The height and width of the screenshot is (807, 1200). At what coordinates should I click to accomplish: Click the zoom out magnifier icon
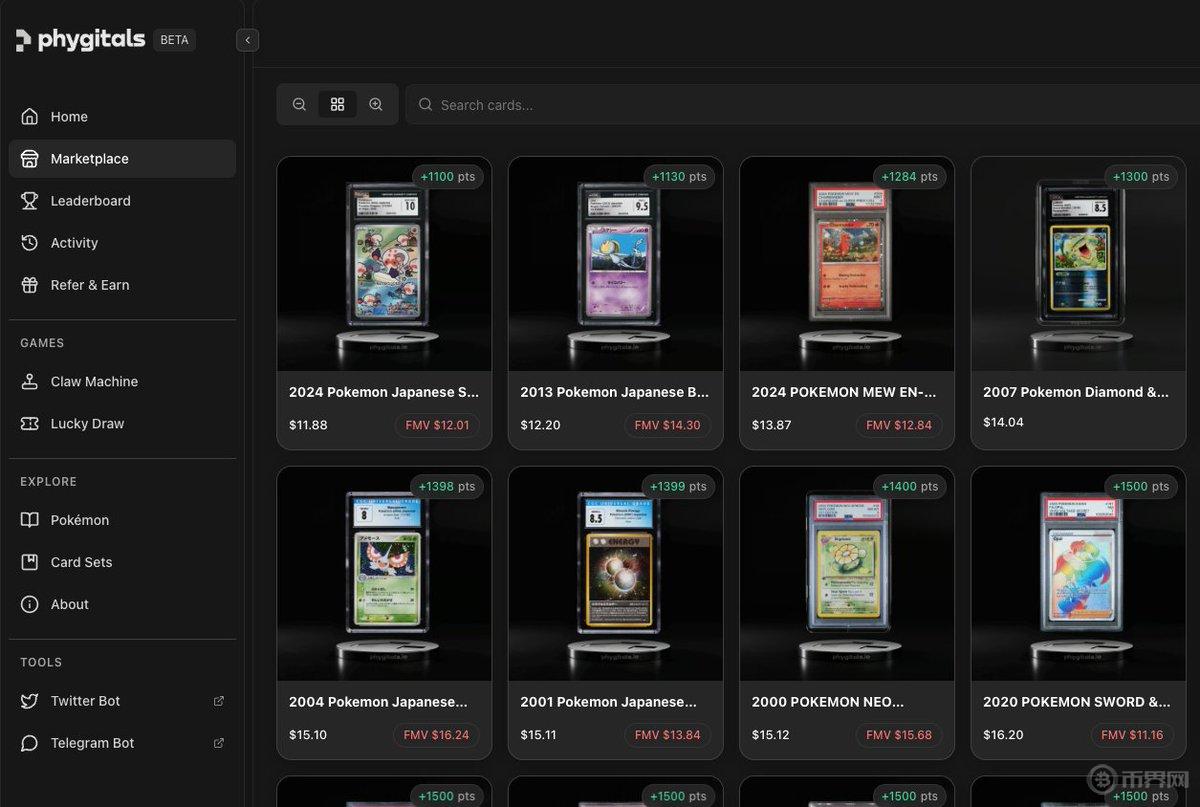coord(299,105)
